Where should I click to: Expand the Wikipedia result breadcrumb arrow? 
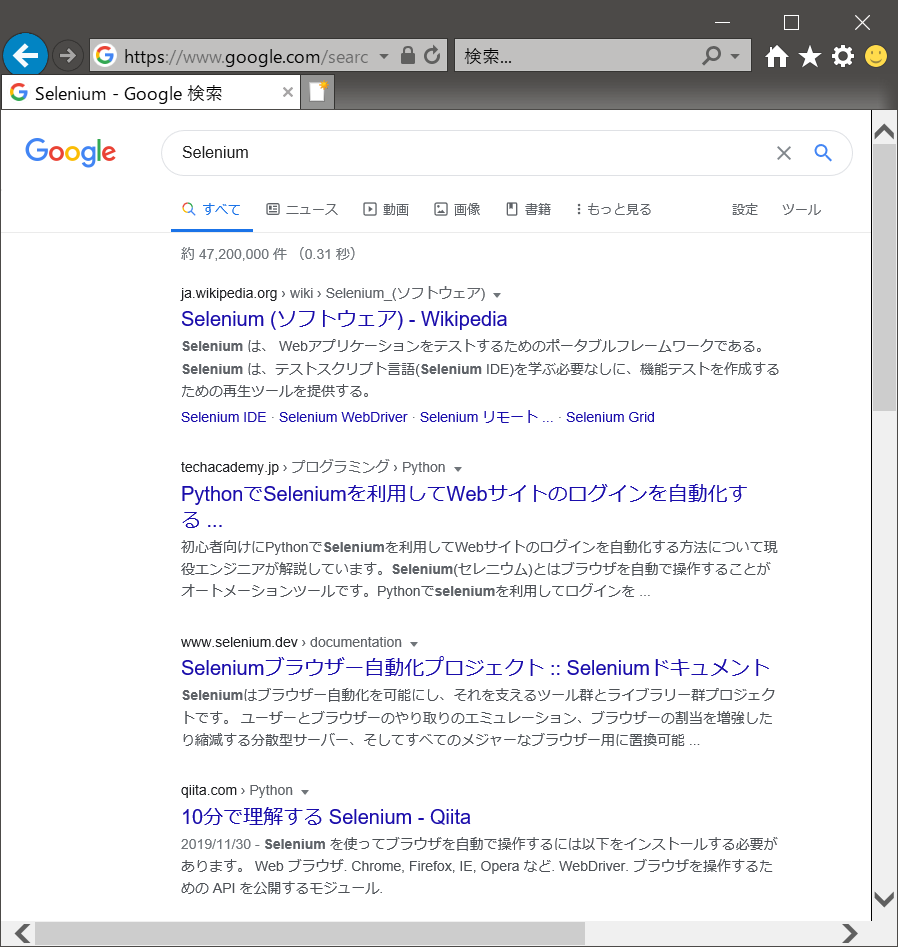tap(496, 293)
